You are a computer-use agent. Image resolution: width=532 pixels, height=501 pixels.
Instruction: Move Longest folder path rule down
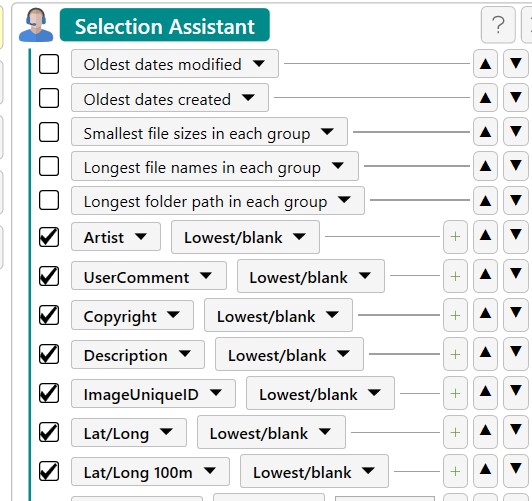pyautogui.click(x=516, y=200)
